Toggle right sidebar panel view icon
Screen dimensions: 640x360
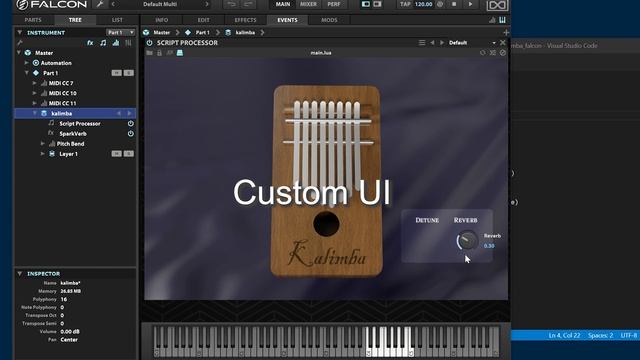tap(378, 4)
